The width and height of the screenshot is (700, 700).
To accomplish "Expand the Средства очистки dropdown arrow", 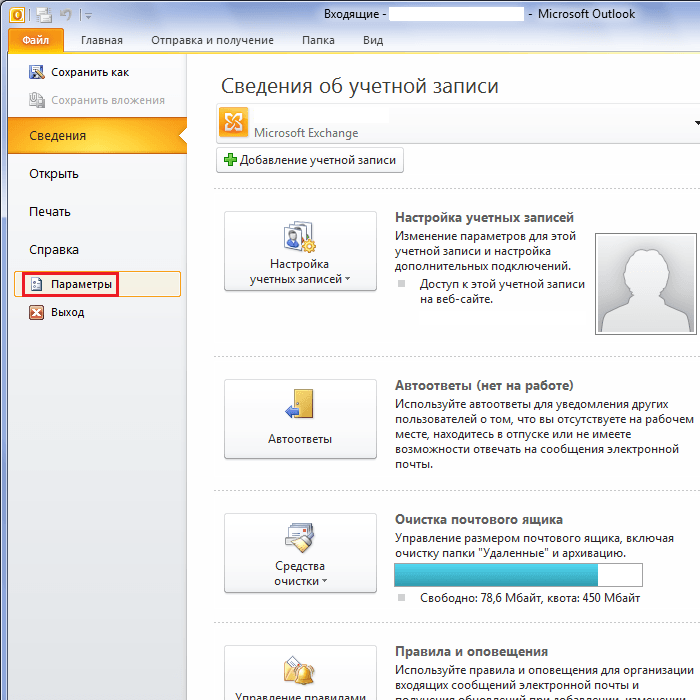I will [x=325, y=581].
